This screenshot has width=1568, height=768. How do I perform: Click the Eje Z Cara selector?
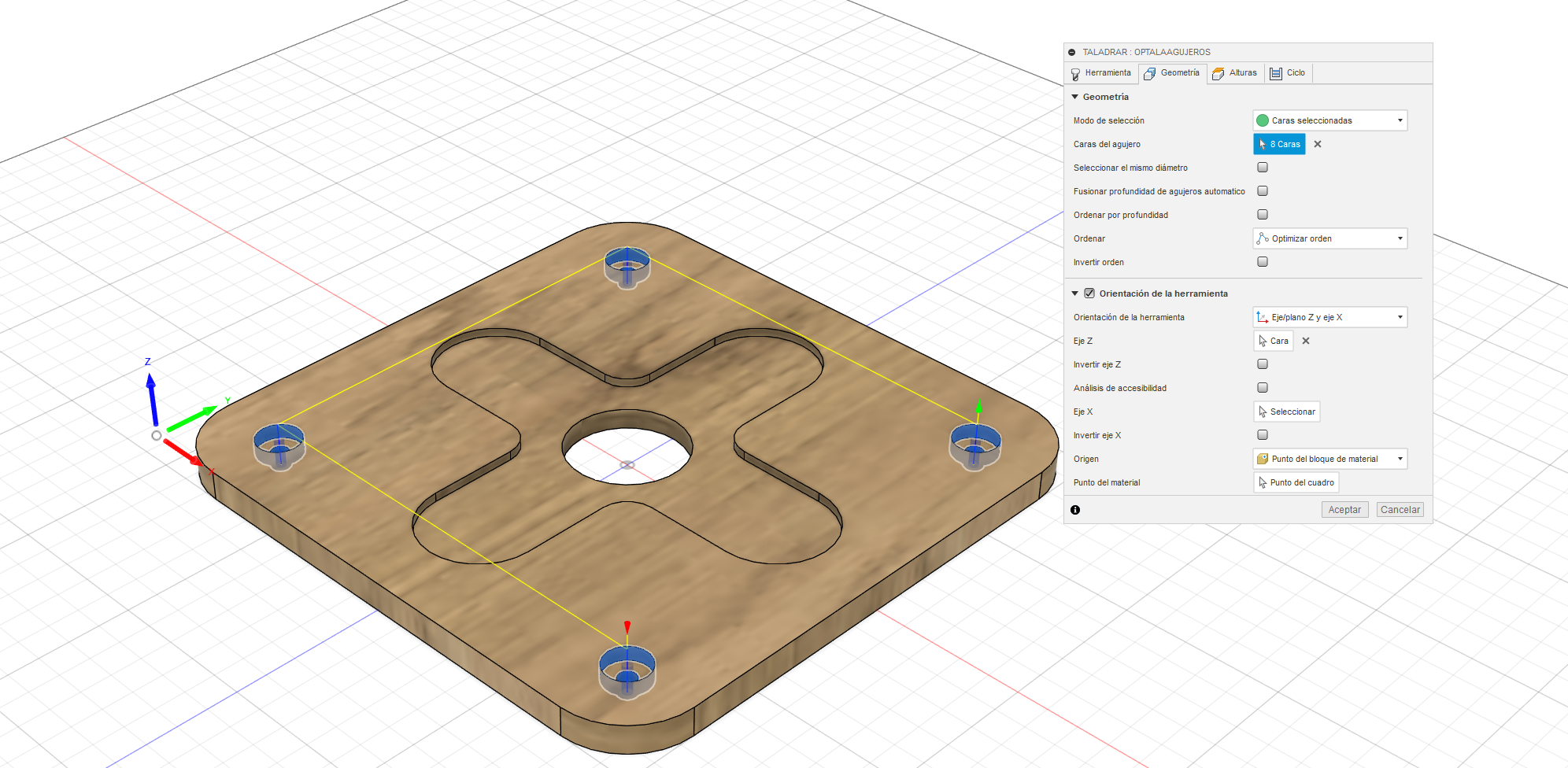(1273, 341)
